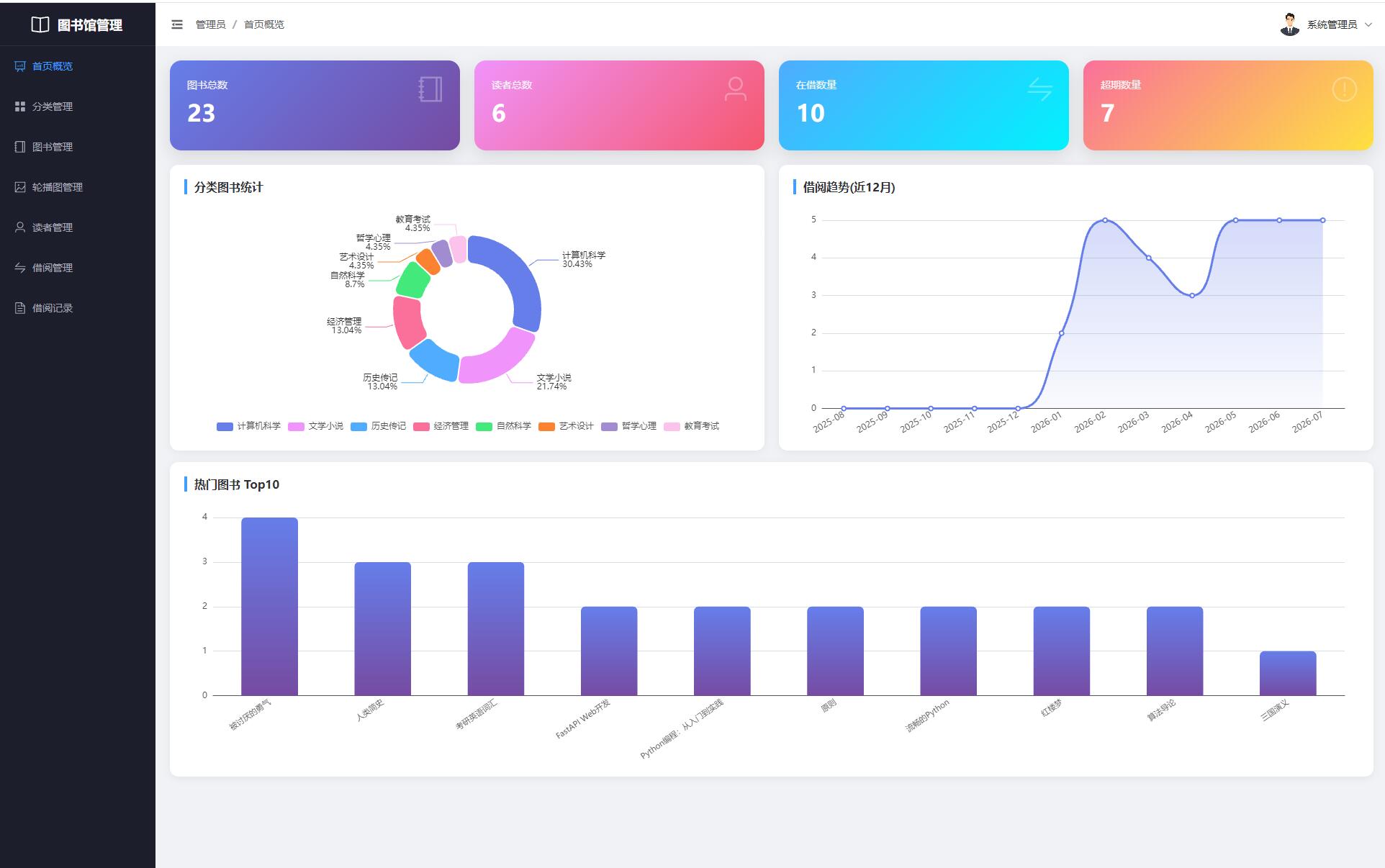Click the warning icon on 超期数量 card
This screenshot has width=1385, height=868.
coord(1344,89)
